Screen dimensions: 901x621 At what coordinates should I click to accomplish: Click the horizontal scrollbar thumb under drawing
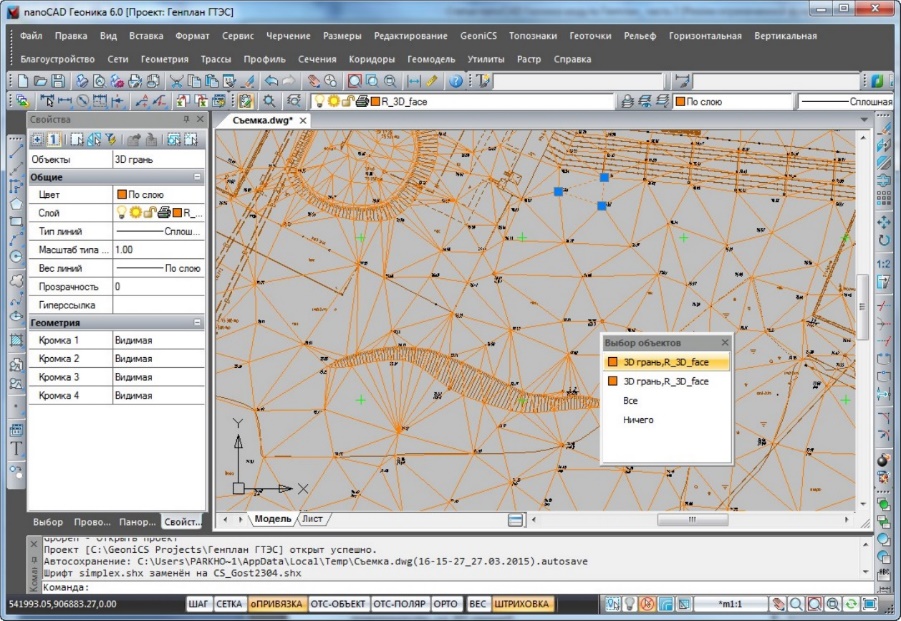[x=692, y=519]
